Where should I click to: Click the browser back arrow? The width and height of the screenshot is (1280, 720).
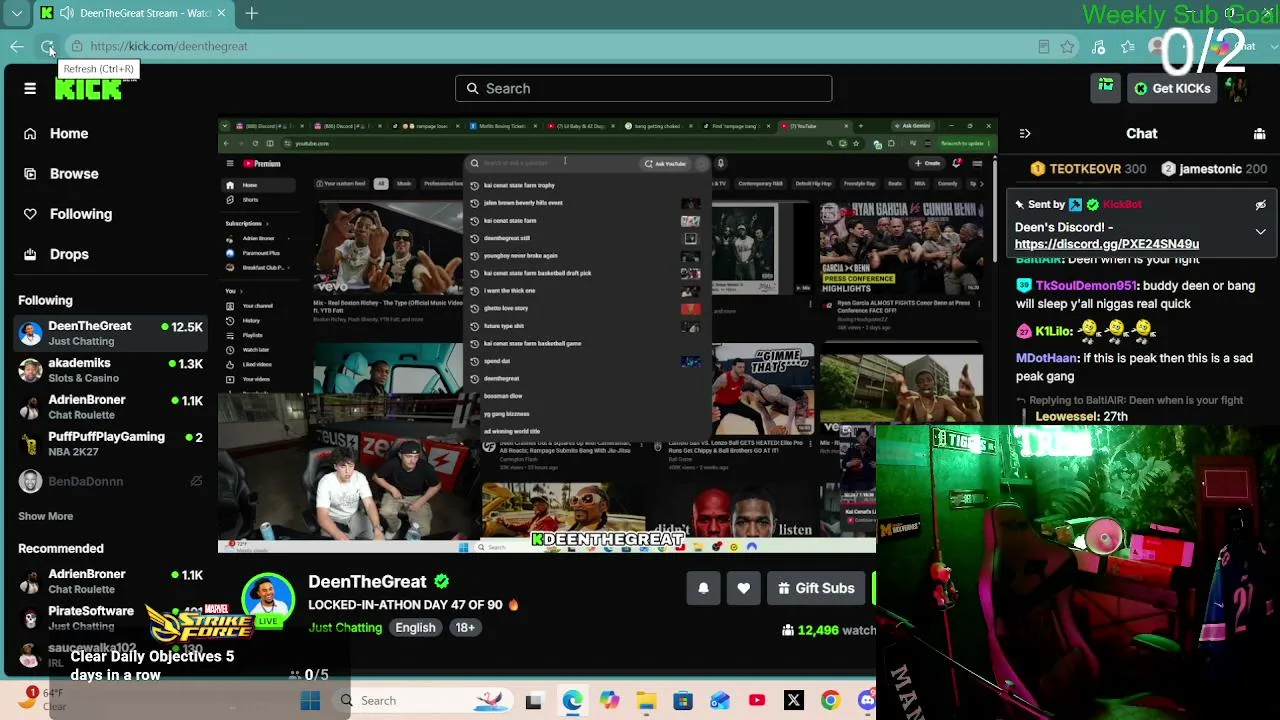click(x=17, y=46)
